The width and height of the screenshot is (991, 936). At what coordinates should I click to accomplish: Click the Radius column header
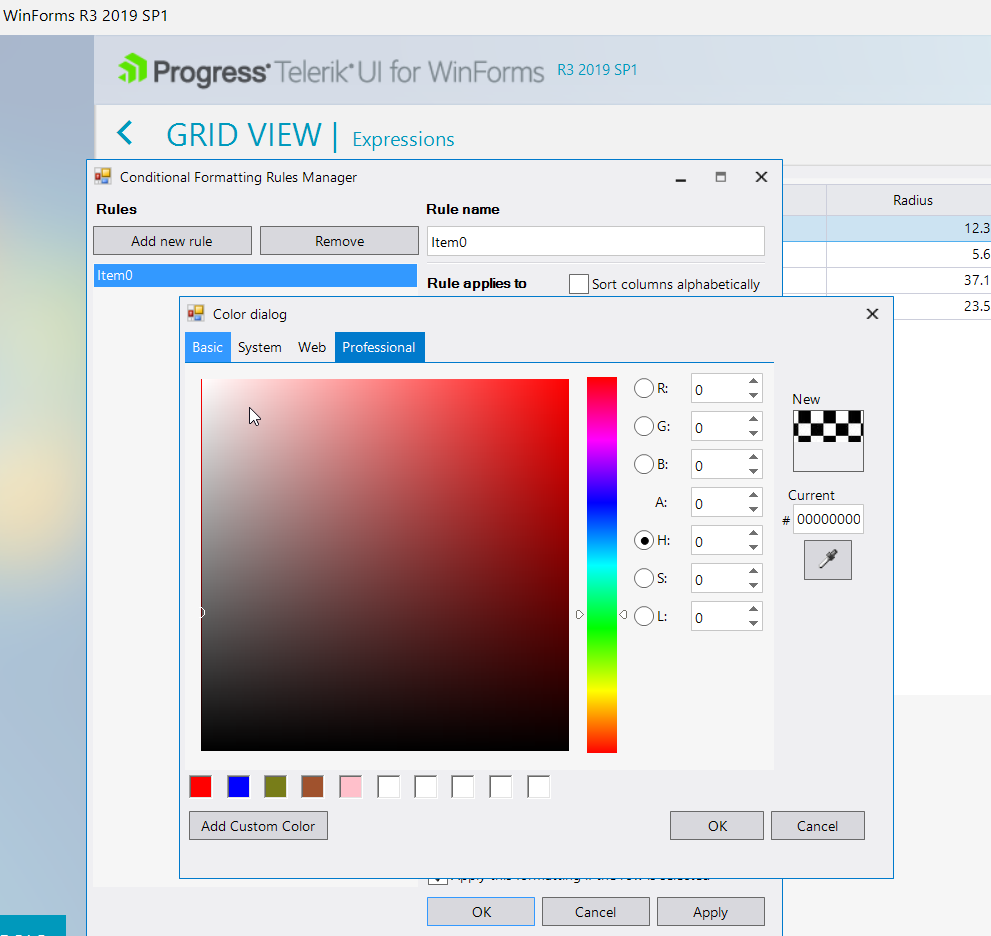[912, 200]
